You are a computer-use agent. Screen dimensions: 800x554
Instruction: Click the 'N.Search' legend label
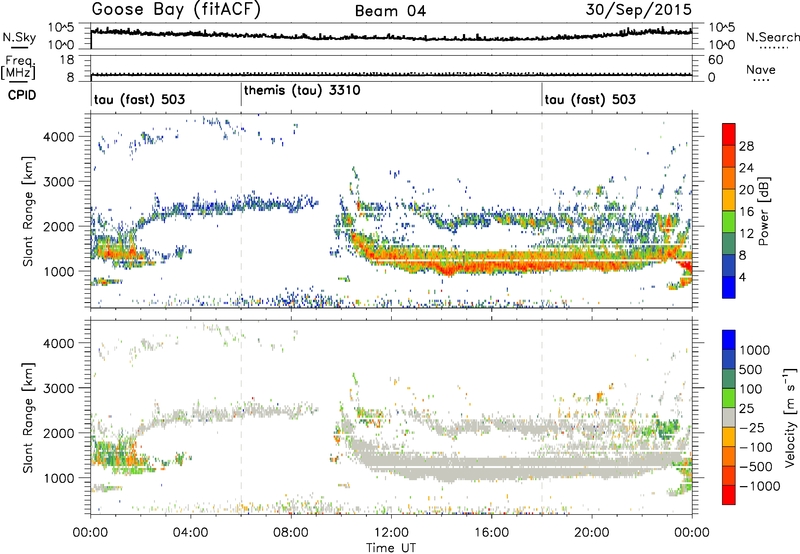point(773,37)
